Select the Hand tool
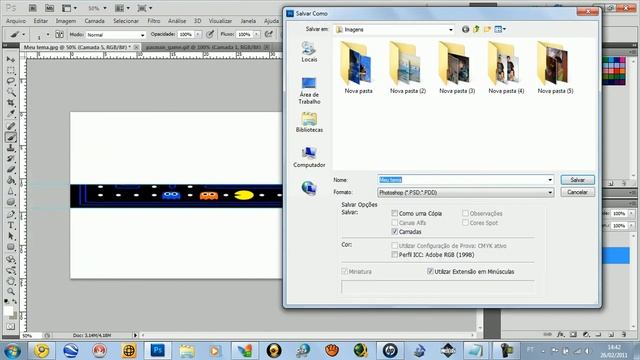640x360 pixels. tap(11, 281)
